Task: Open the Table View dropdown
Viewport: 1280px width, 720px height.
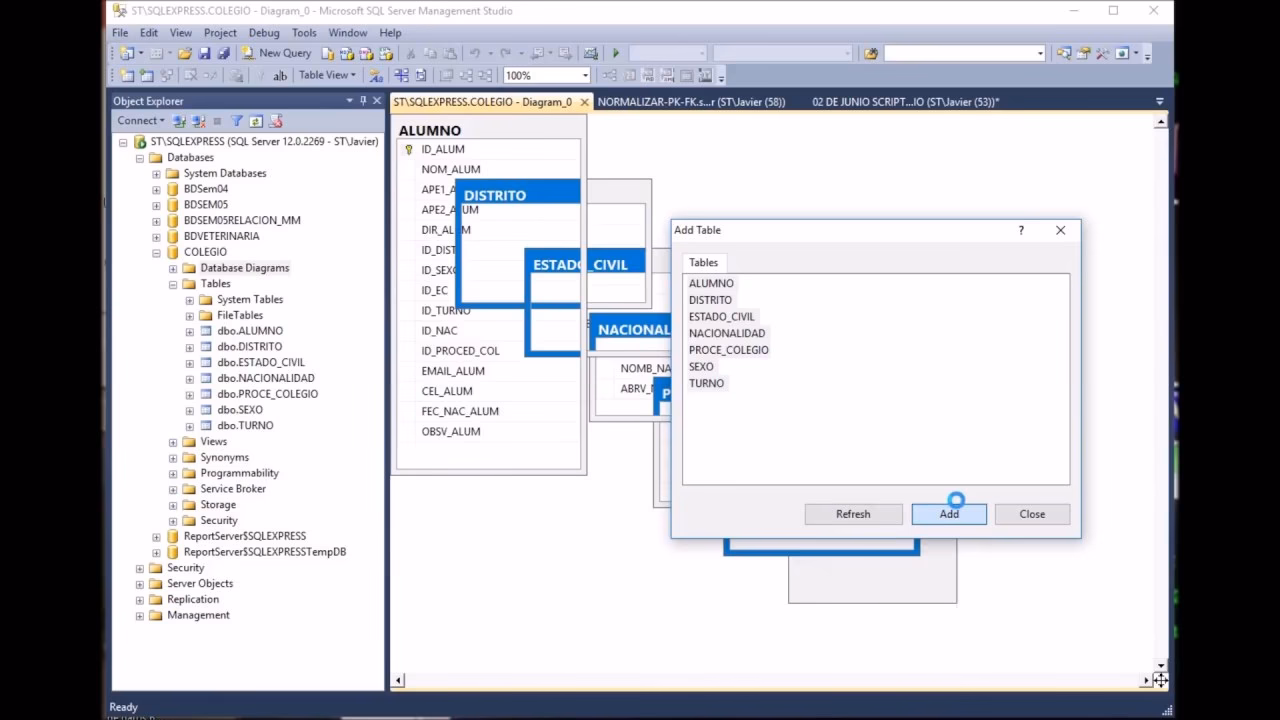Action: pos(327,75)
